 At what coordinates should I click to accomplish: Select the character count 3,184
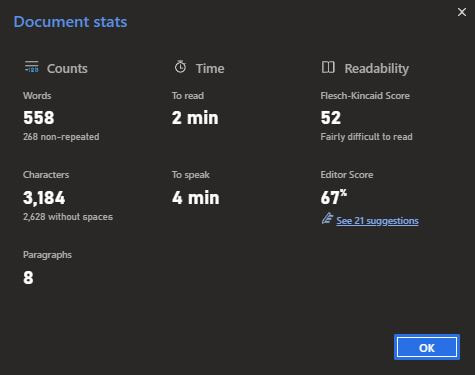(x=44, y=198)
